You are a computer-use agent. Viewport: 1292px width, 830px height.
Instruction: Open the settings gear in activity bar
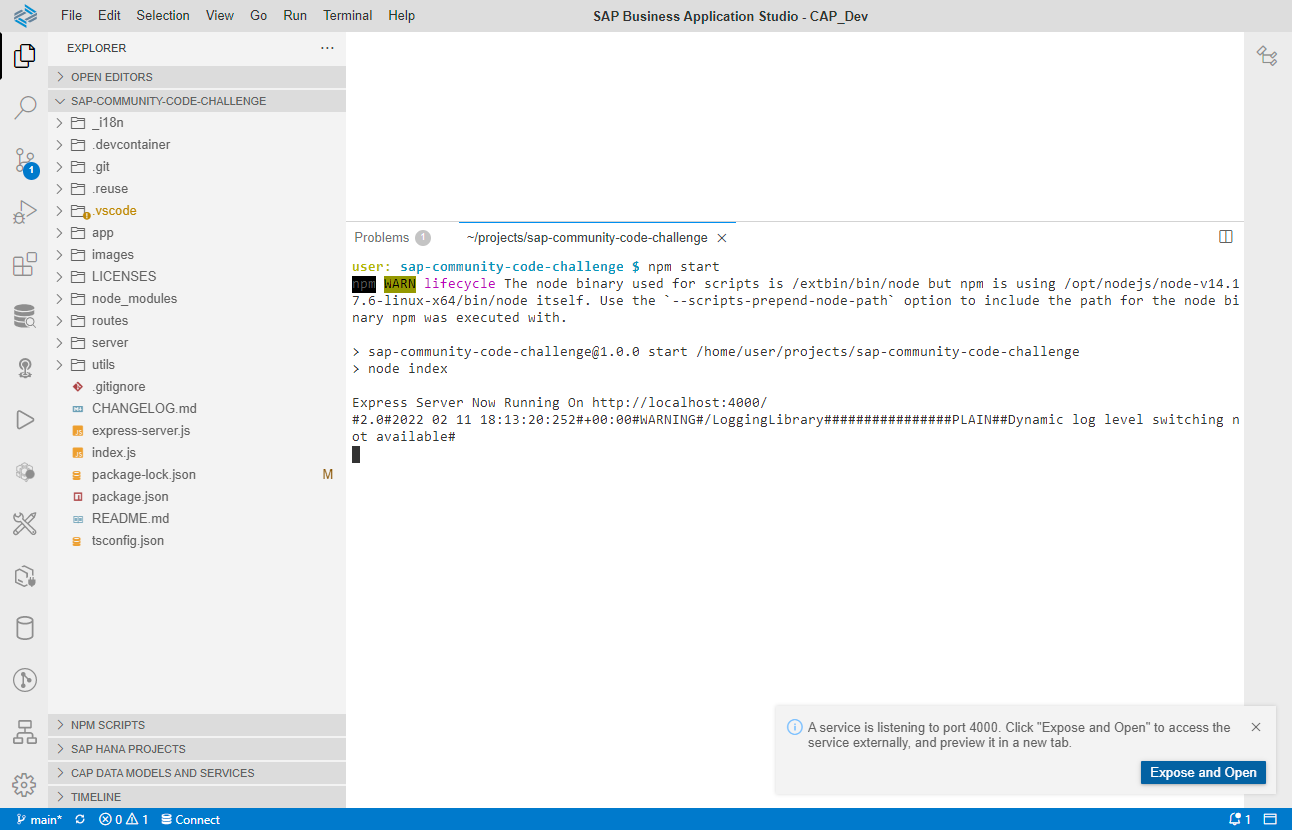[x=25, y=784]
